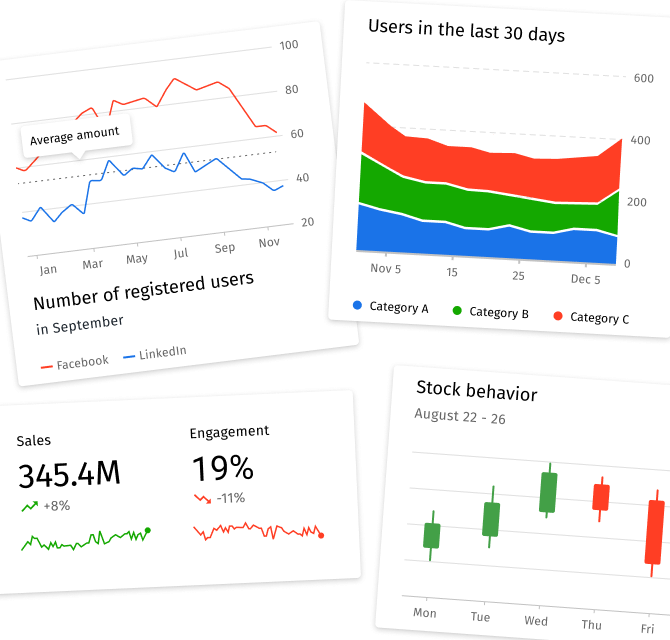Click the green Category B dot

457,310
